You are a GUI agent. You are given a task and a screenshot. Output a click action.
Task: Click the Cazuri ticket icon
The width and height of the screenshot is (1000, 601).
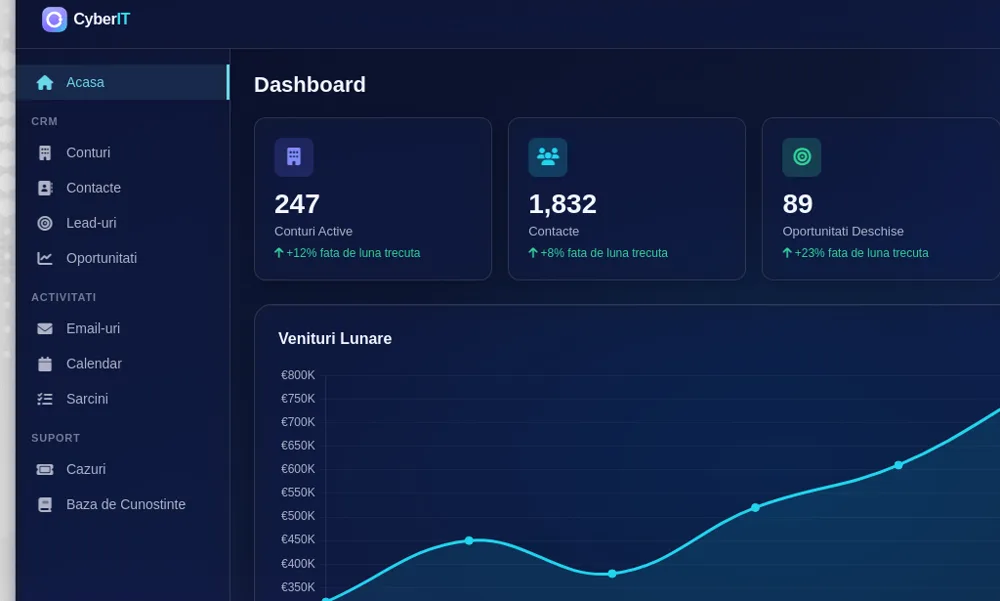[x=45, y=470]
